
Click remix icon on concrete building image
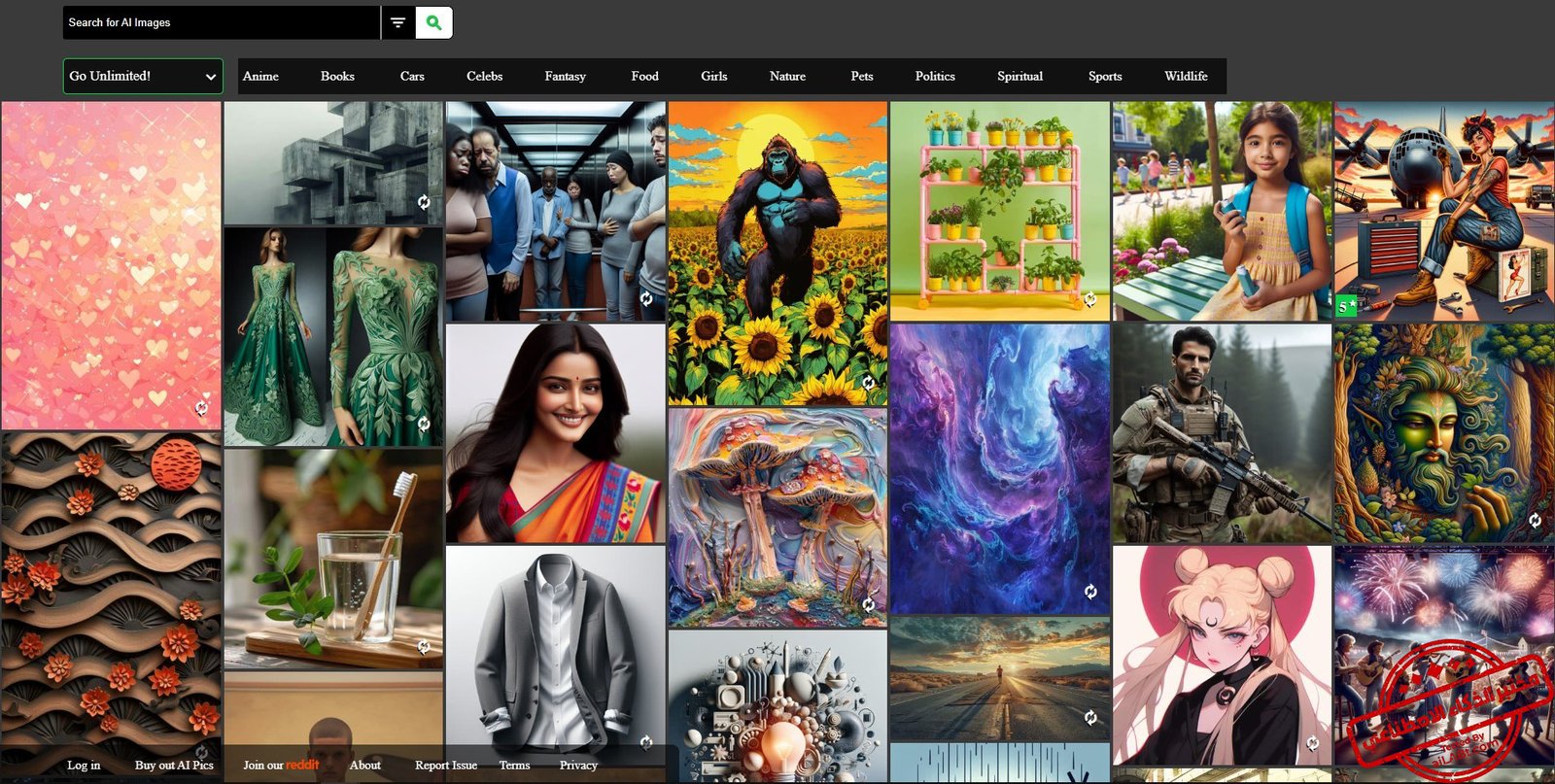(424, 202)
